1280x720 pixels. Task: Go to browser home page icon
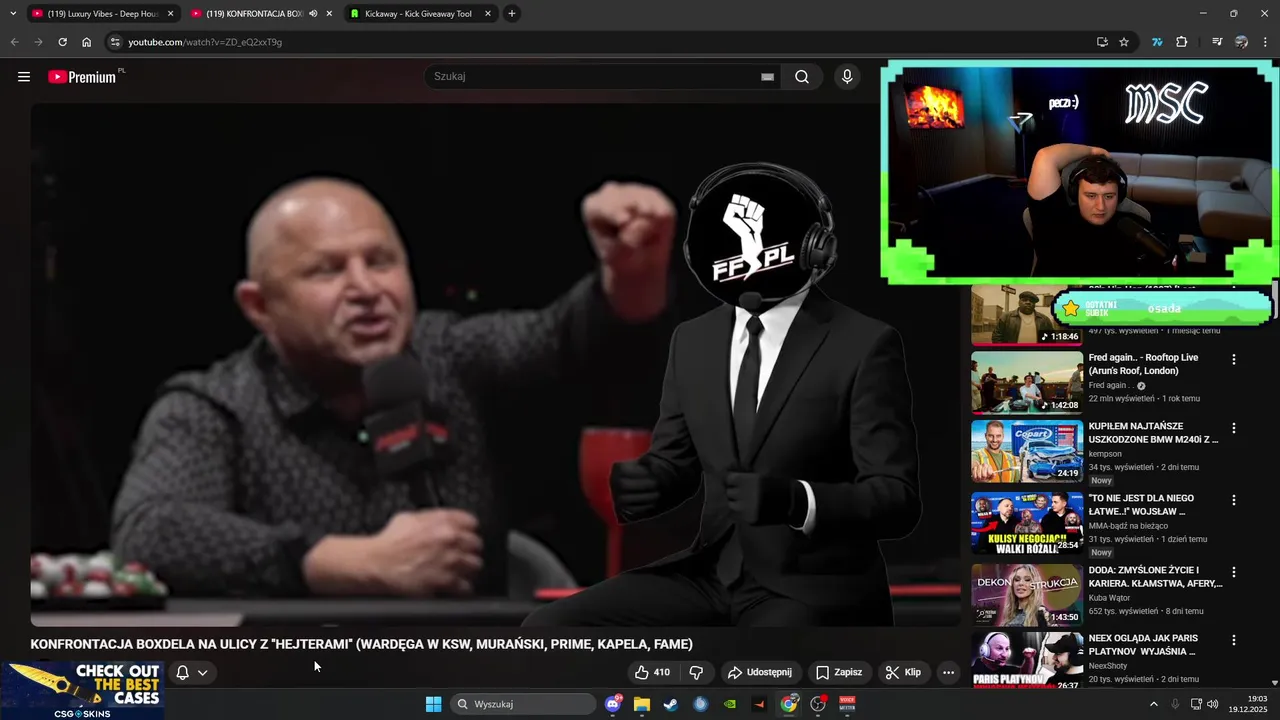pyautogui.click(x=87, y=42)
